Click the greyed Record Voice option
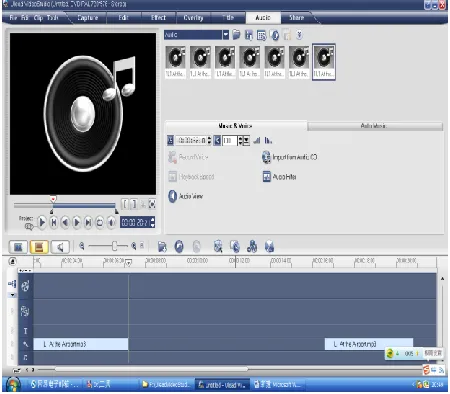This screenshot has height=394, width=450. point(188,157)
